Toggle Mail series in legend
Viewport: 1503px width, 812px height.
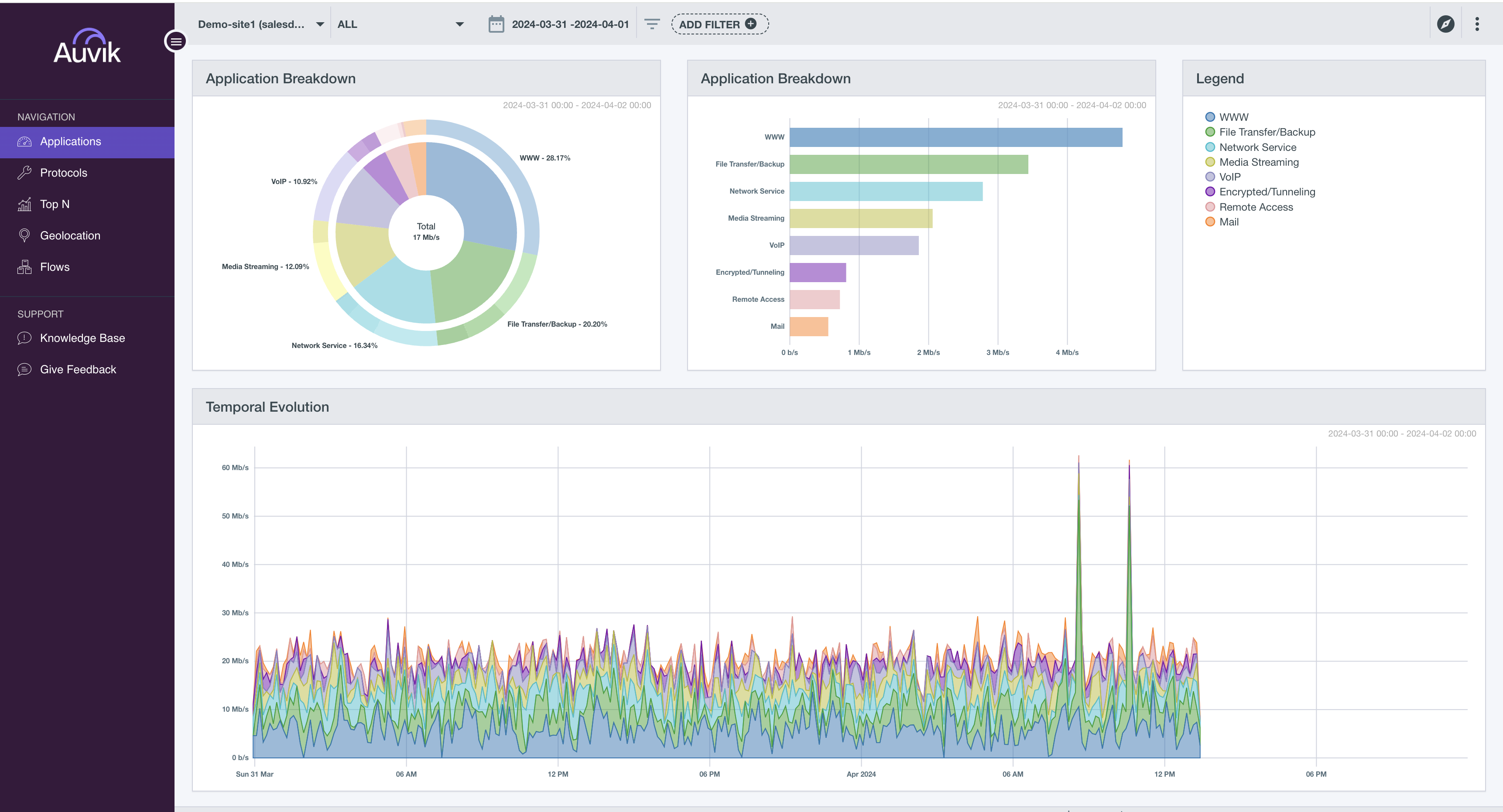(x=1221, y=222)
